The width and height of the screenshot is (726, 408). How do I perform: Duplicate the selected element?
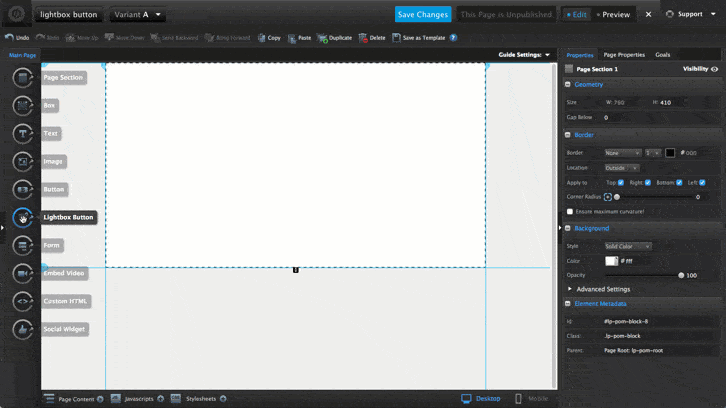[335, 38]
